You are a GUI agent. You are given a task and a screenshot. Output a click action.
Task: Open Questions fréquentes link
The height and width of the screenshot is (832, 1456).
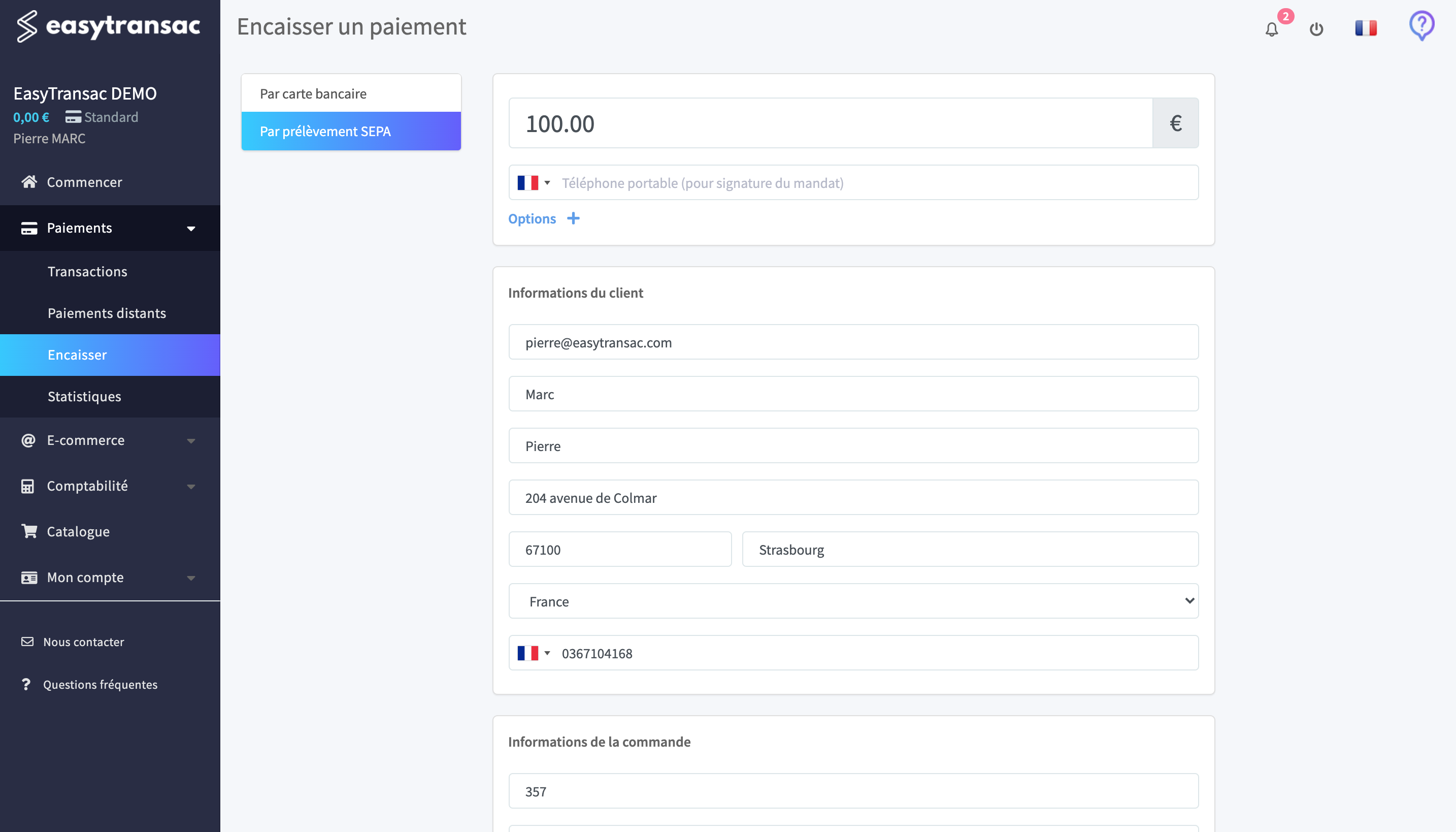100,684
